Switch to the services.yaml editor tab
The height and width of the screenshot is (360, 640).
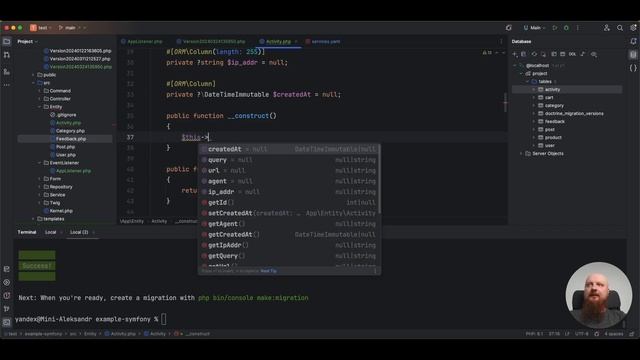pos(323,42)
